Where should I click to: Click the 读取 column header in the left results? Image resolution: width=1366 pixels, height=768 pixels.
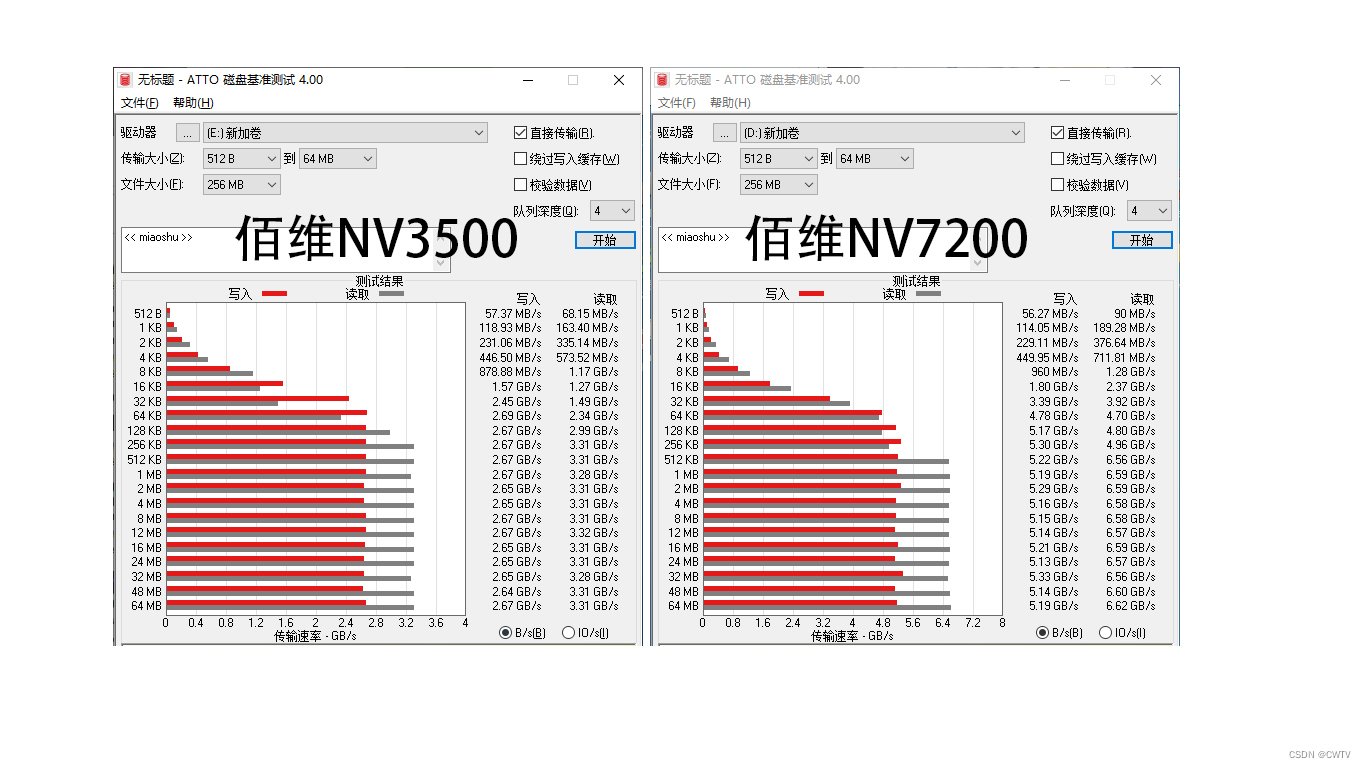pyautogui.click(x=605, y=299)
